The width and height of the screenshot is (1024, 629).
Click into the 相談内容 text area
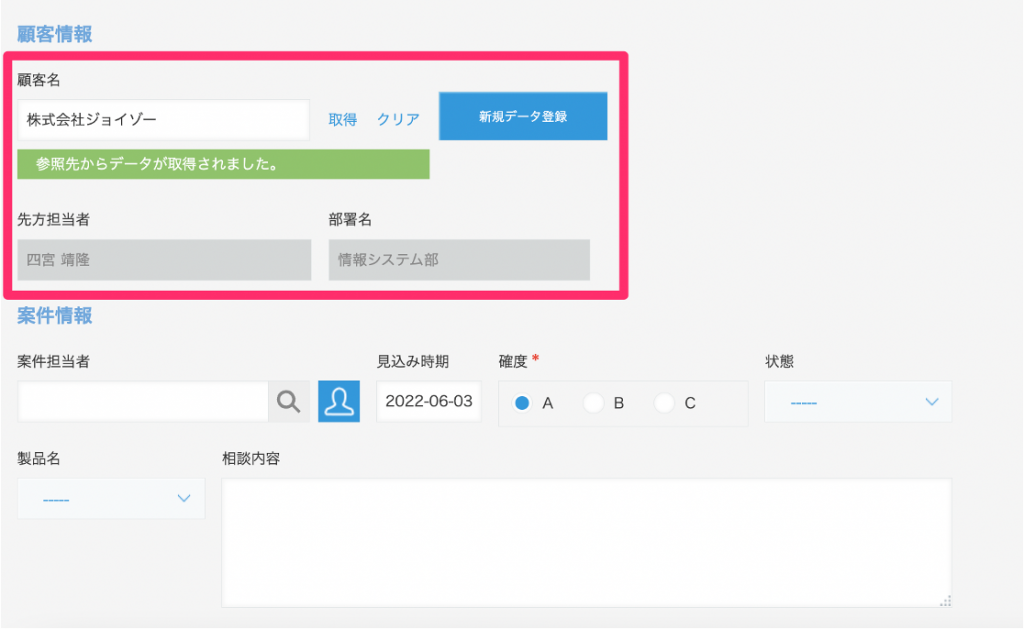coord(586,543)
